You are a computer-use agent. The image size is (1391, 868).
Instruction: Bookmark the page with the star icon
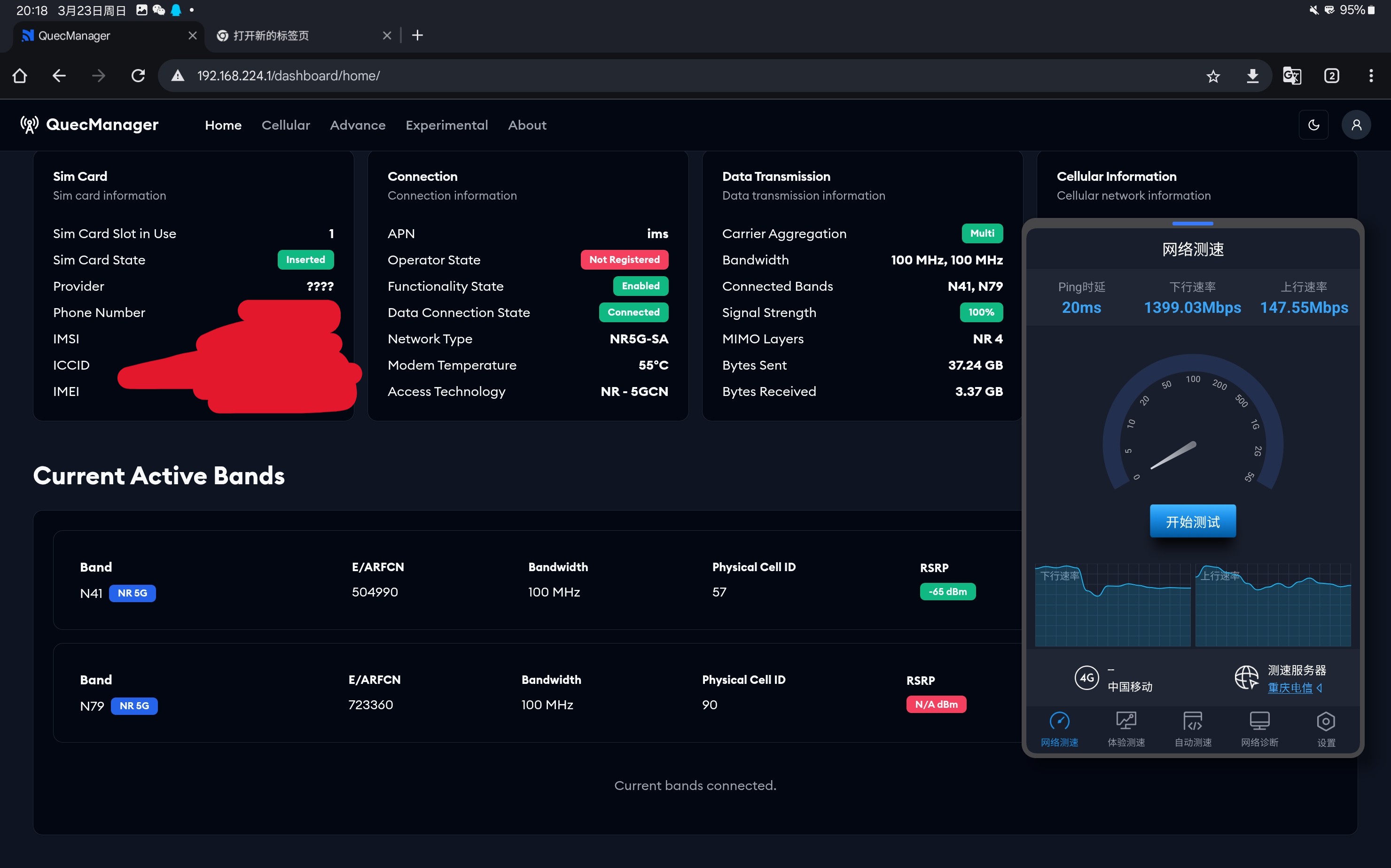(x=1213, y=76)
